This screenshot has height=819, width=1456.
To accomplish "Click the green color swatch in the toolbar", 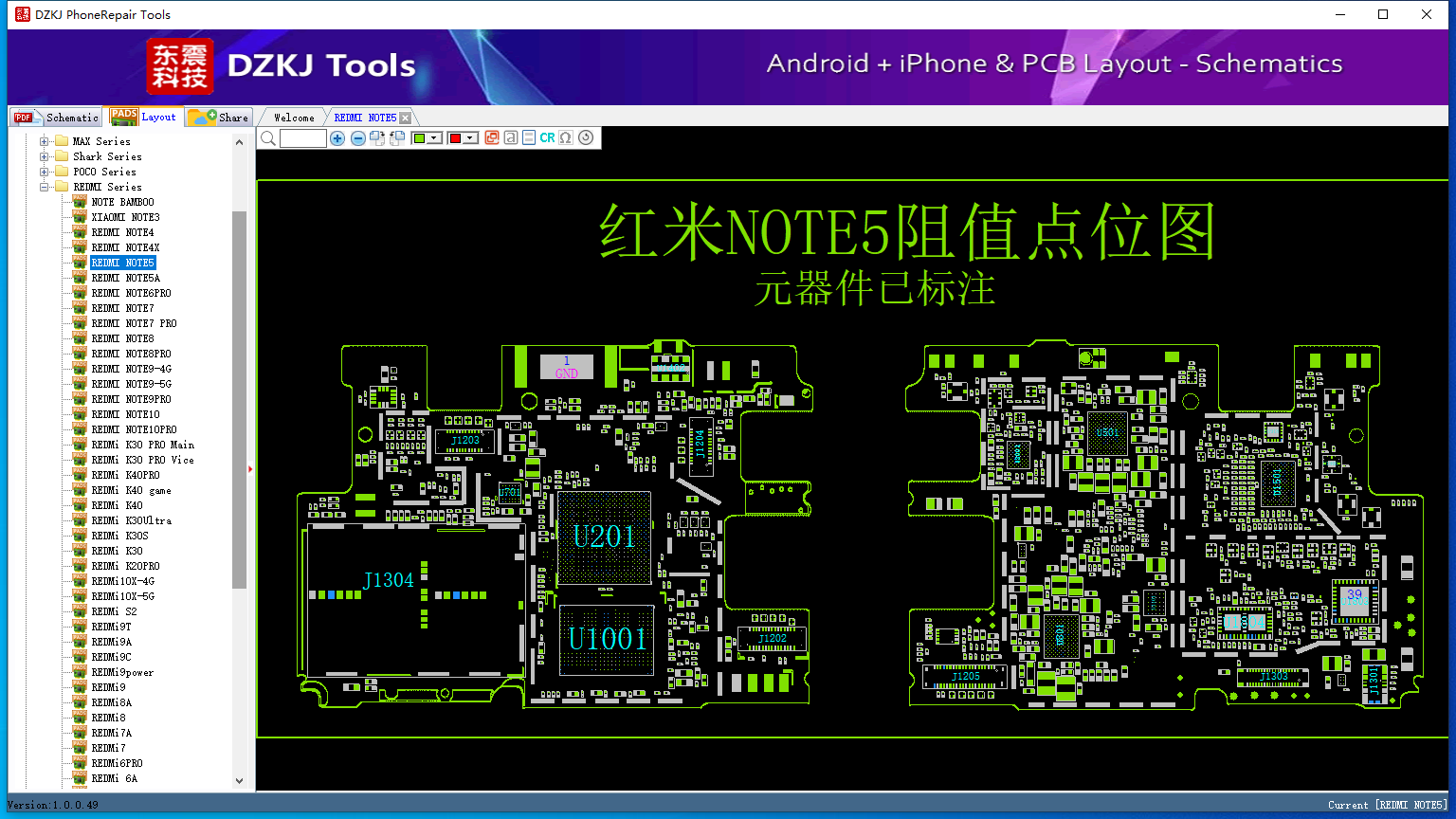I will coord(419,138).
